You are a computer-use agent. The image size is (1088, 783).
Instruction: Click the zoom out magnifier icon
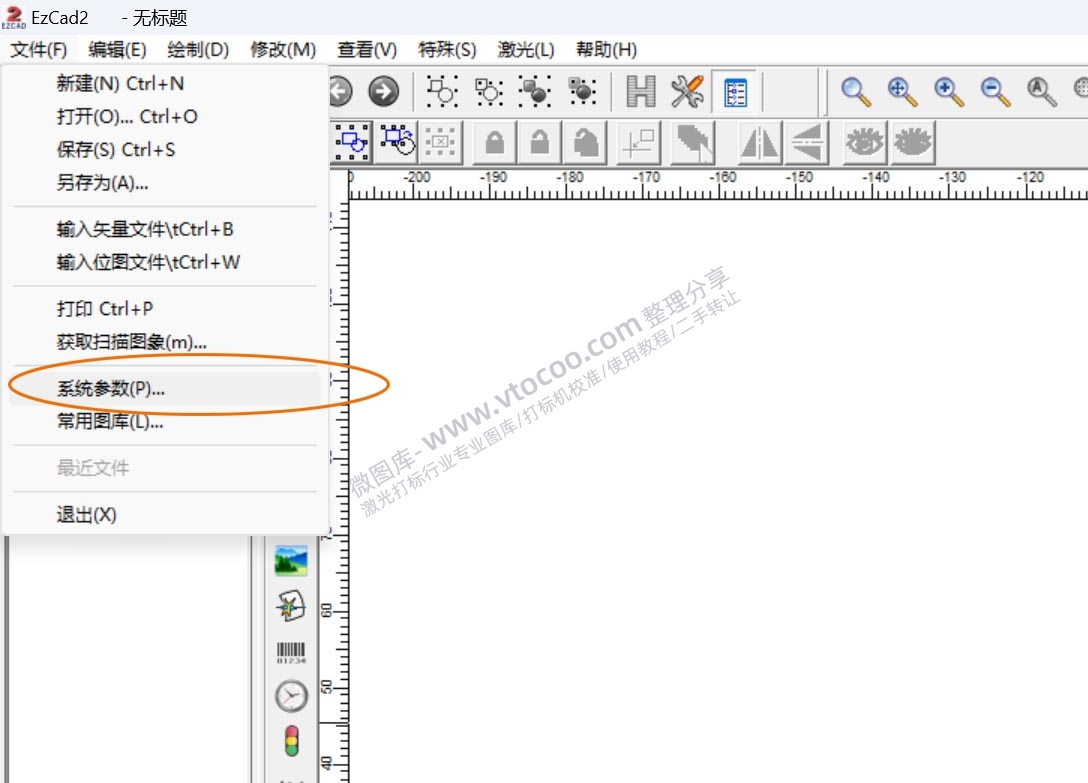coord(995,92)
